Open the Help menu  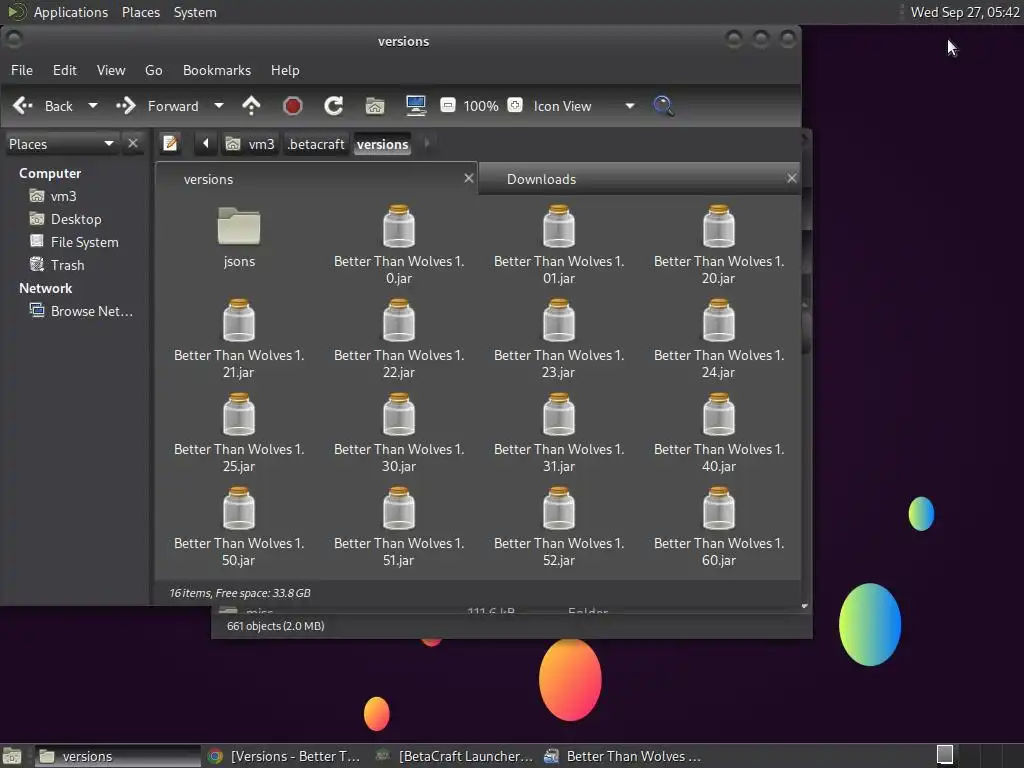pyautogui.click(x=285, y=70)
